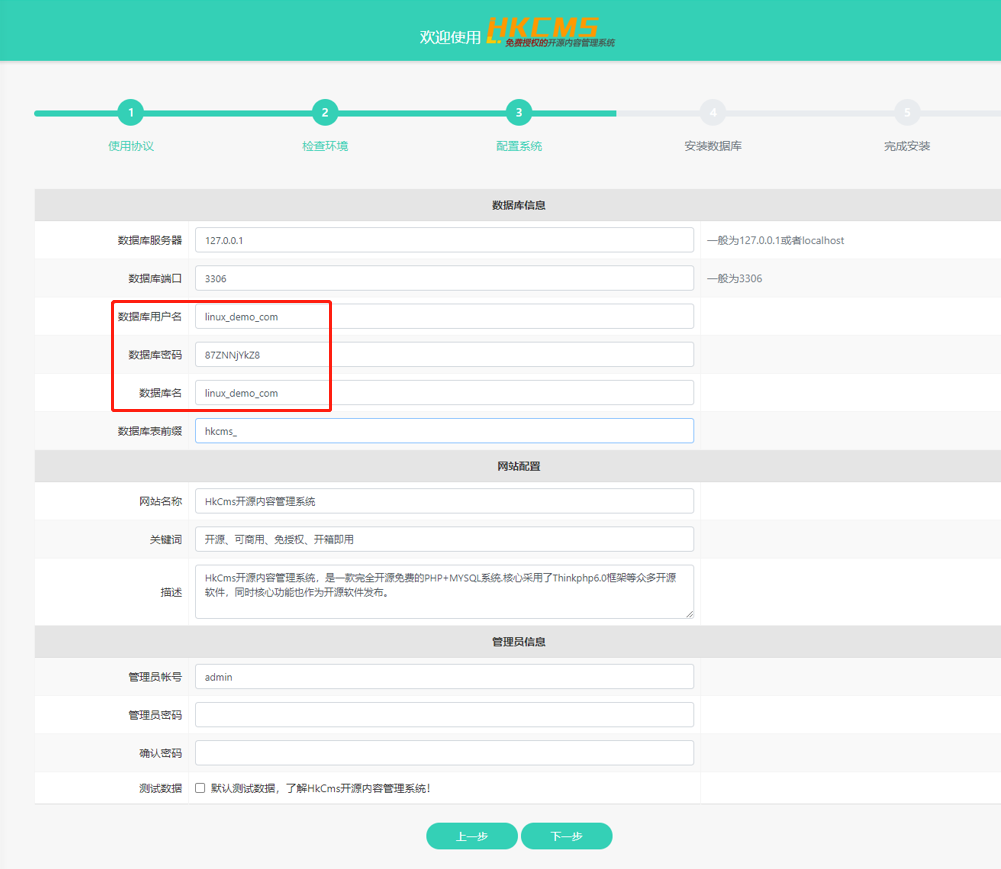
Task: Click the 数据库信息 section header
Action: click(518, 205)
